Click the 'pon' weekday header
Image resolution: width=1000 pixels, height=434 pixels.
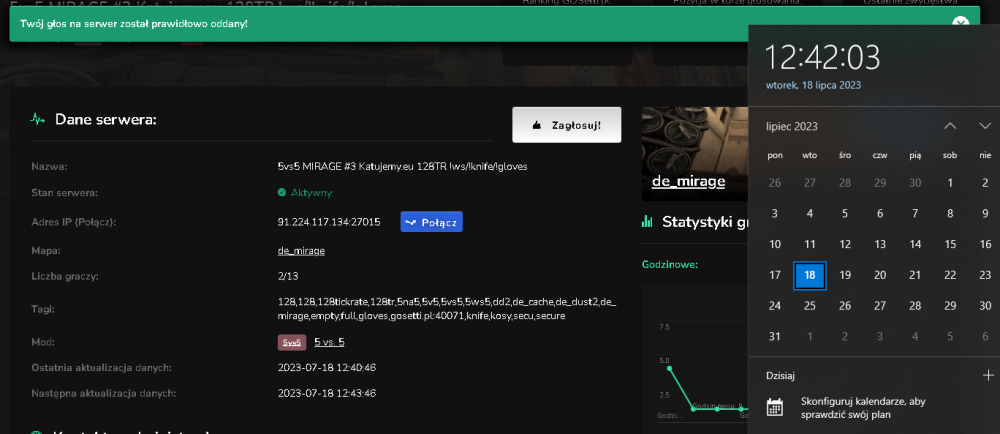click(775, 155)
